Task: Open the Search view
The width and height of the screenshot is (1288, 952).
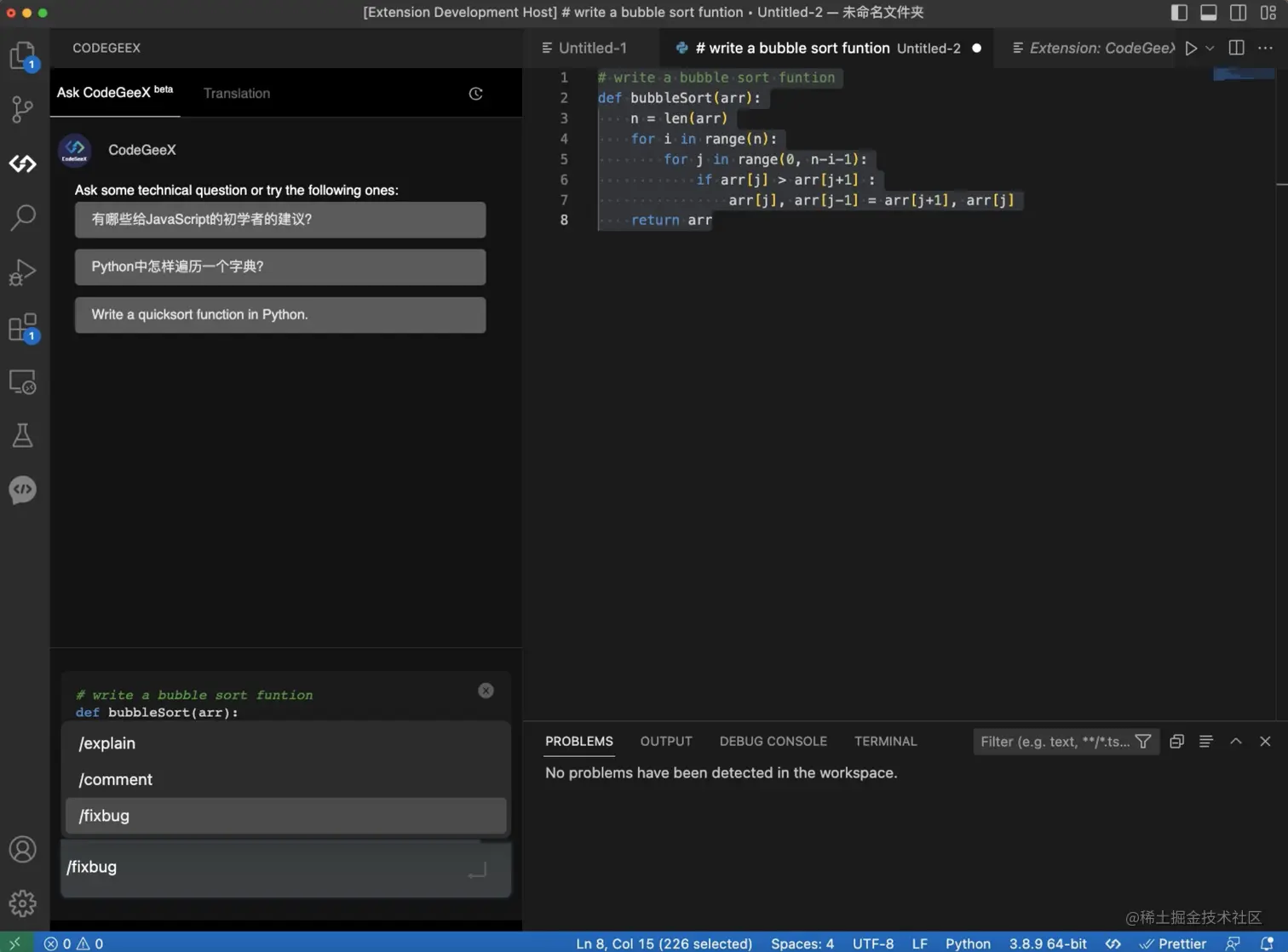Action: click(x=23, y=217)
